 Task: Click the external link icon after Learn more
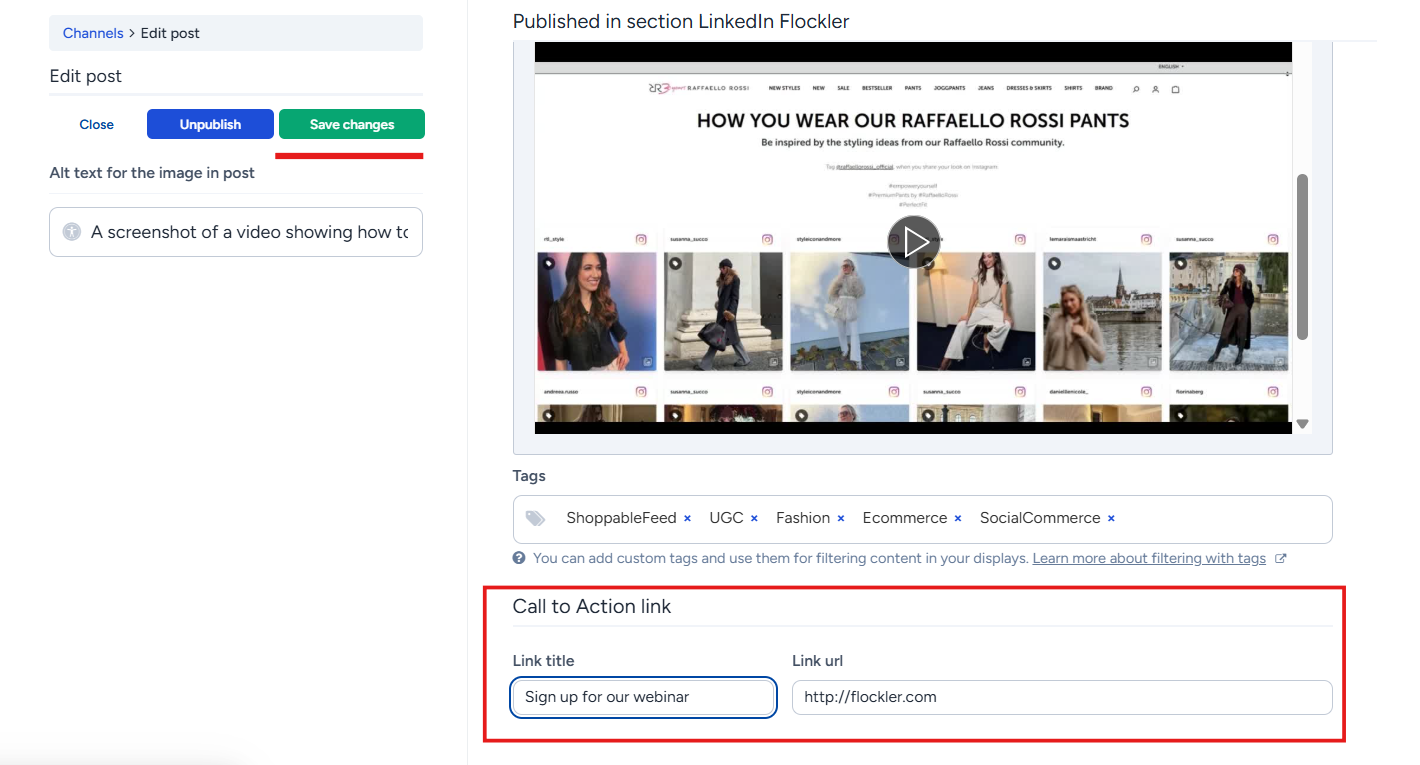coord(1281,558)
